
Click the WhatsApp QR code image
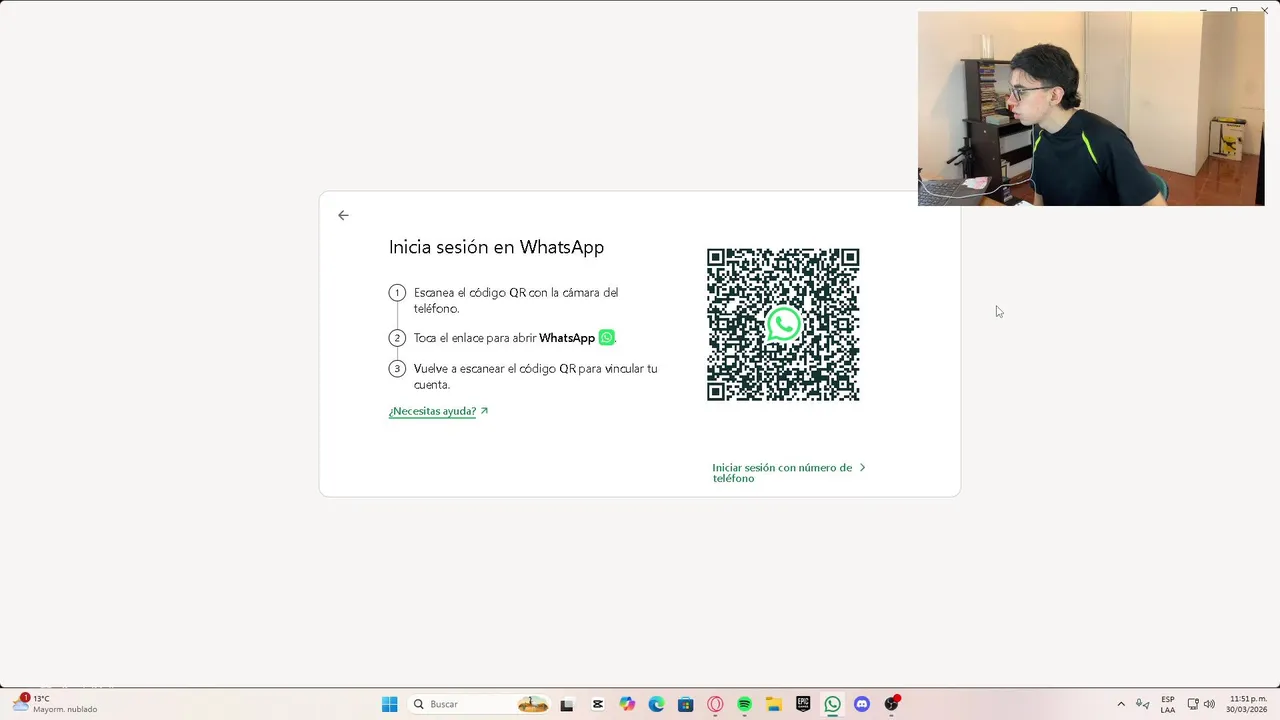(783, 325)
